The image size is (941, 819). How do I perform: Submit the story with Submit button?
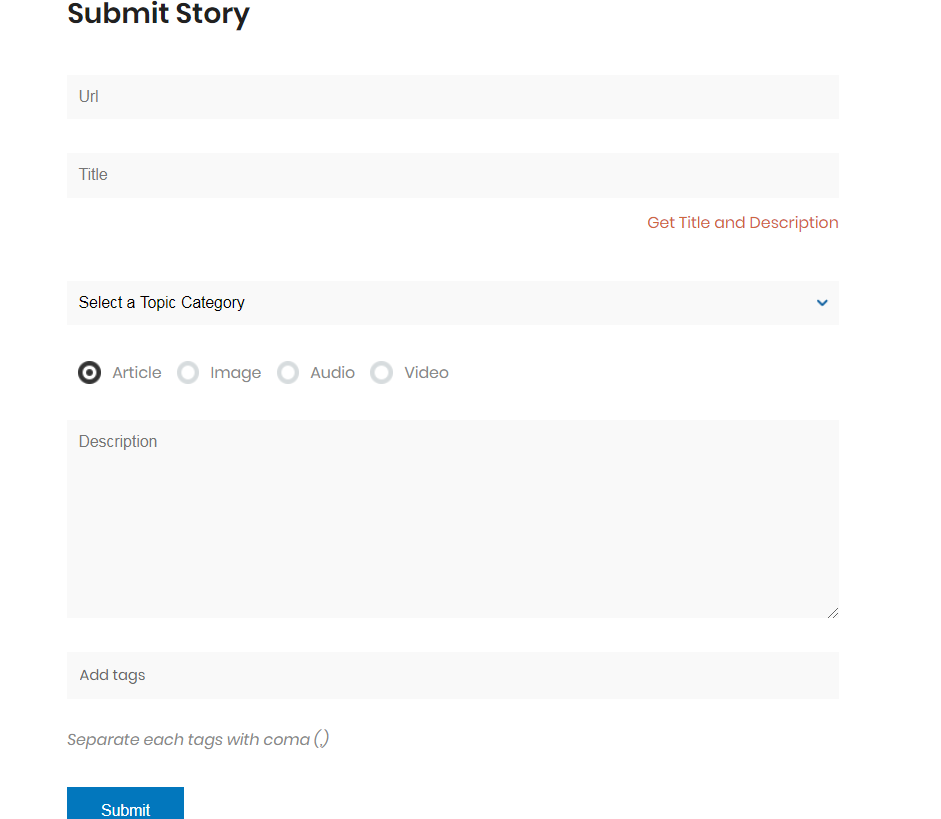pyautogui.click(x=125, y=804)
